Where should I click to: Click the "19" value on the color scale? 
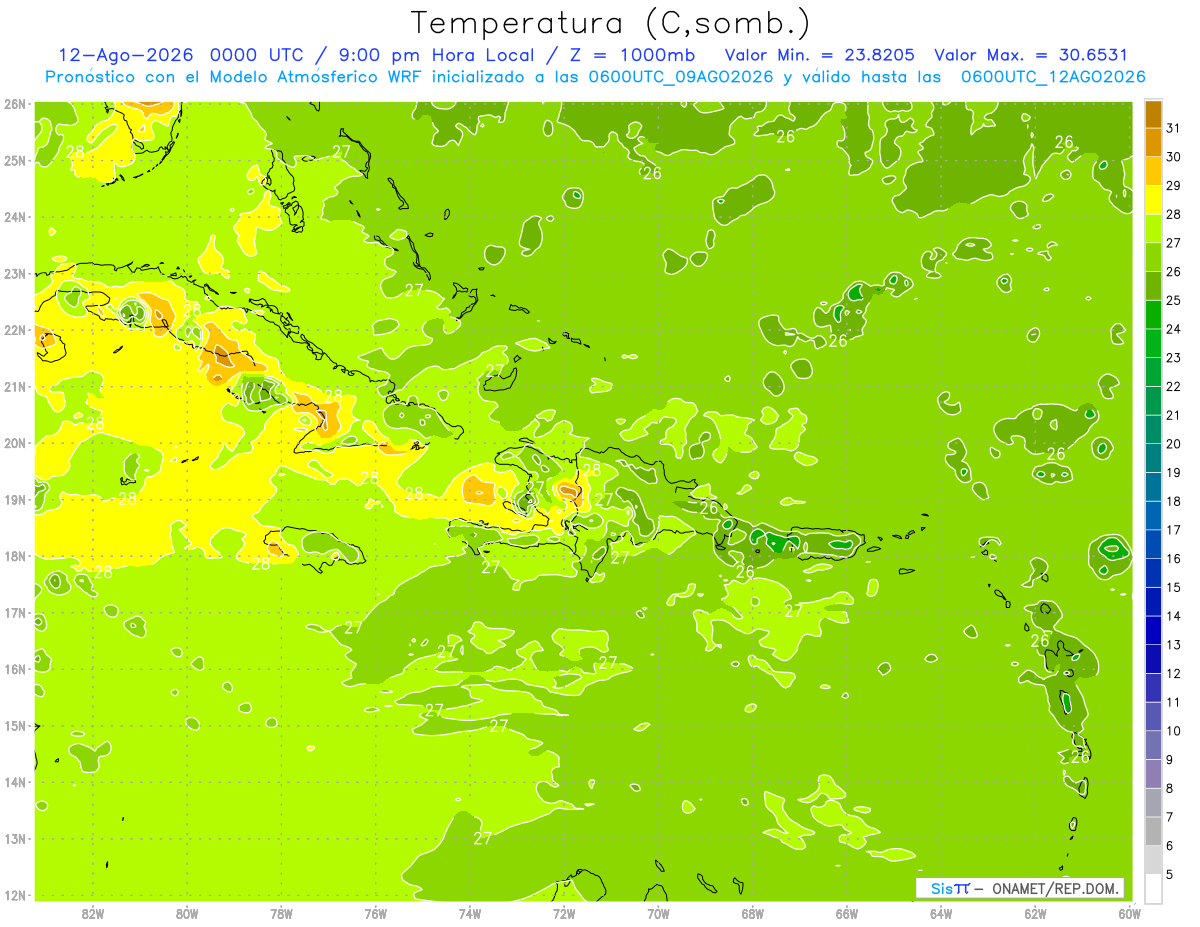click(1174, 473)
